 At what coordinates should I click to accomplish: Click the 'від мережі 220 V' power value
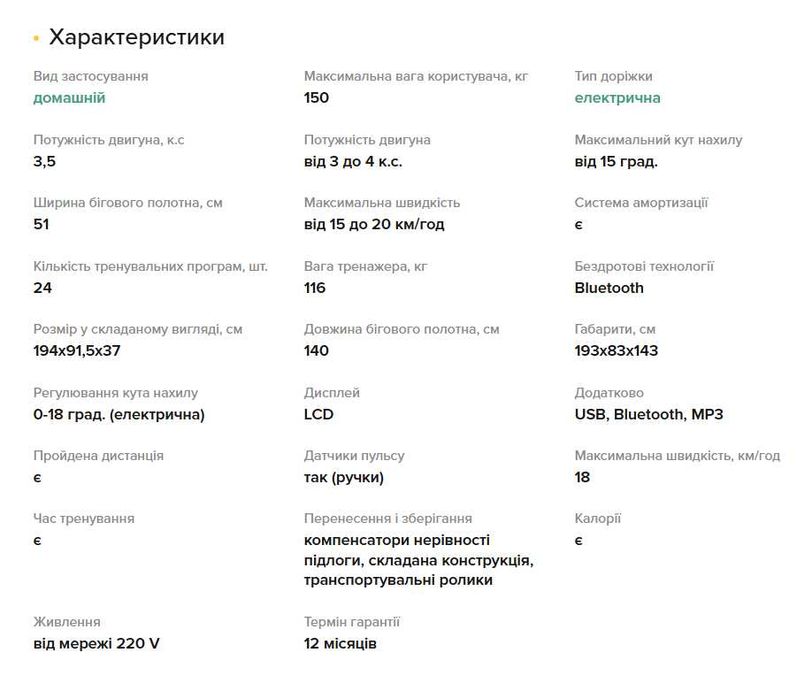click(97, 644)
